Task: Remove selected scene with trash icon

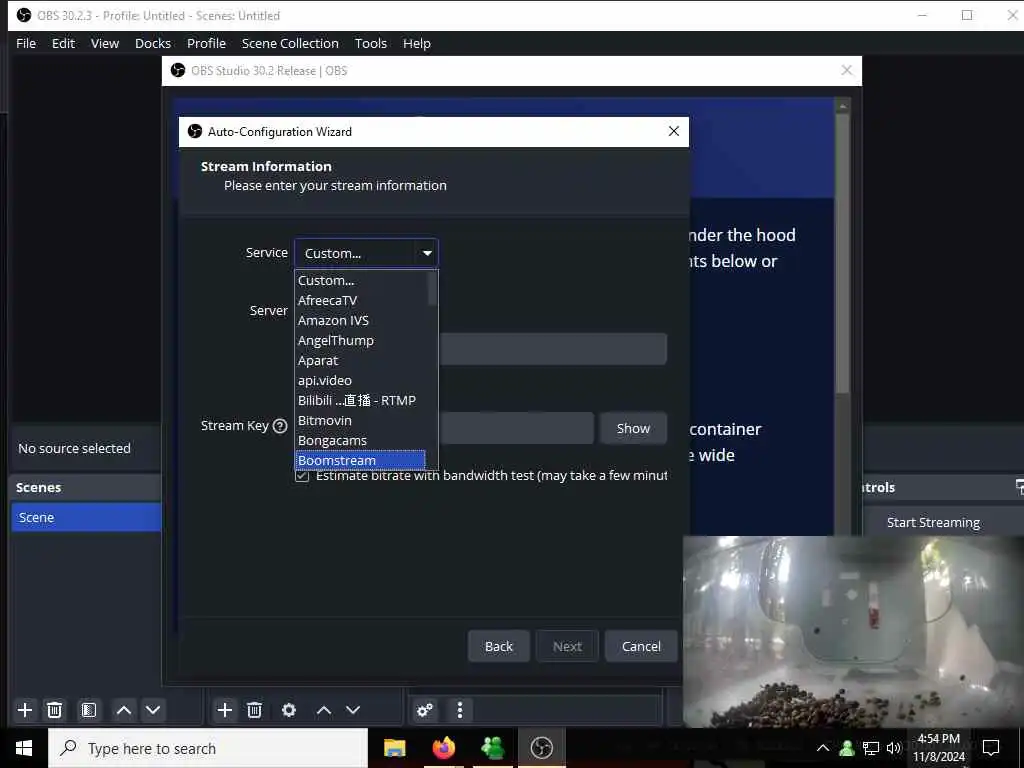Action: 55,710
